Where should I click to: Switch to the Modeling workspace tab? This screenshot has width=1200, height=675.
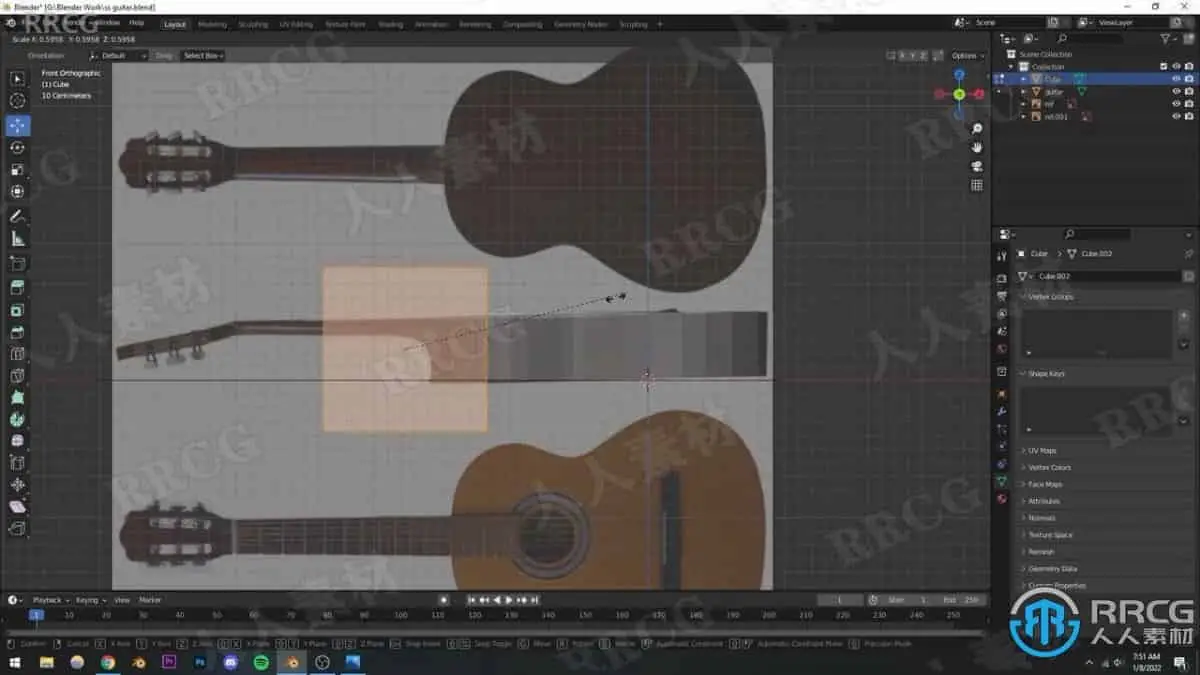212,23
